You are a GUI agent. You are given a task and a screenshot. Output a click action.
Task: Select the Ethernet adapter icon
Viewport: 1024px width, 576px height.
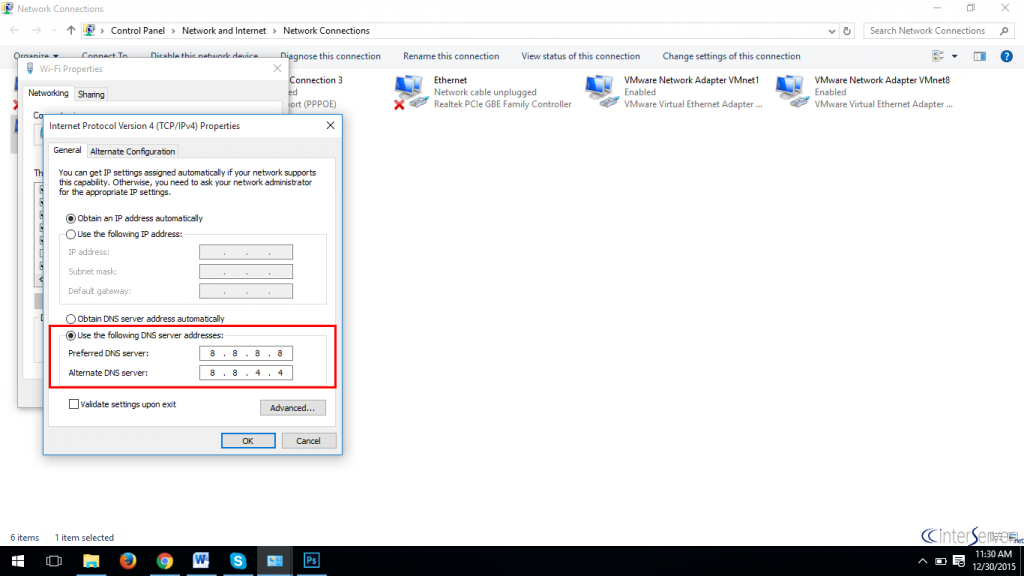point(411,91)
